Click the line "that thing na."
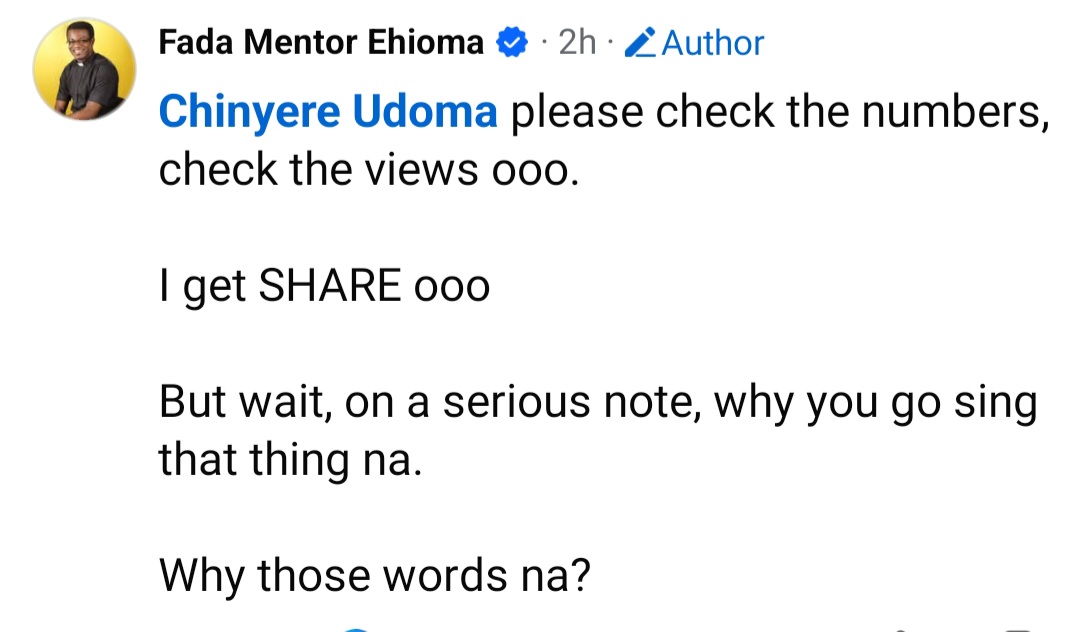 [x=284, y=459]
